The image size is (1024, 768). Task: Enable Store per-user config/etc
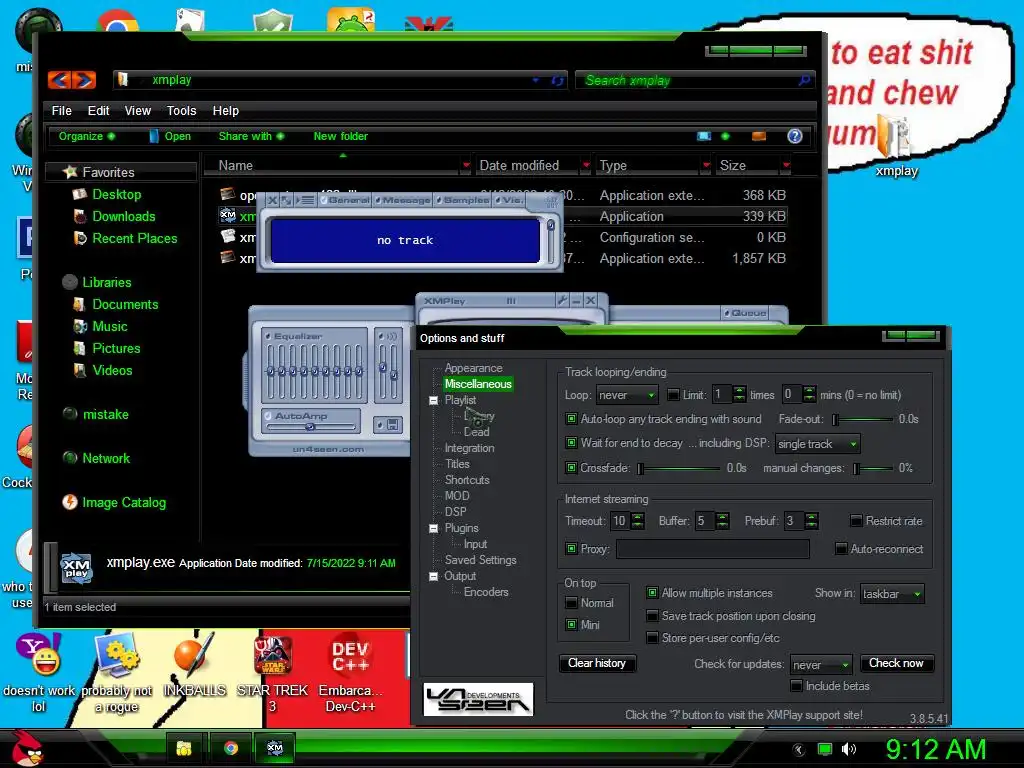pyautogui.click(x=652, y=637)
